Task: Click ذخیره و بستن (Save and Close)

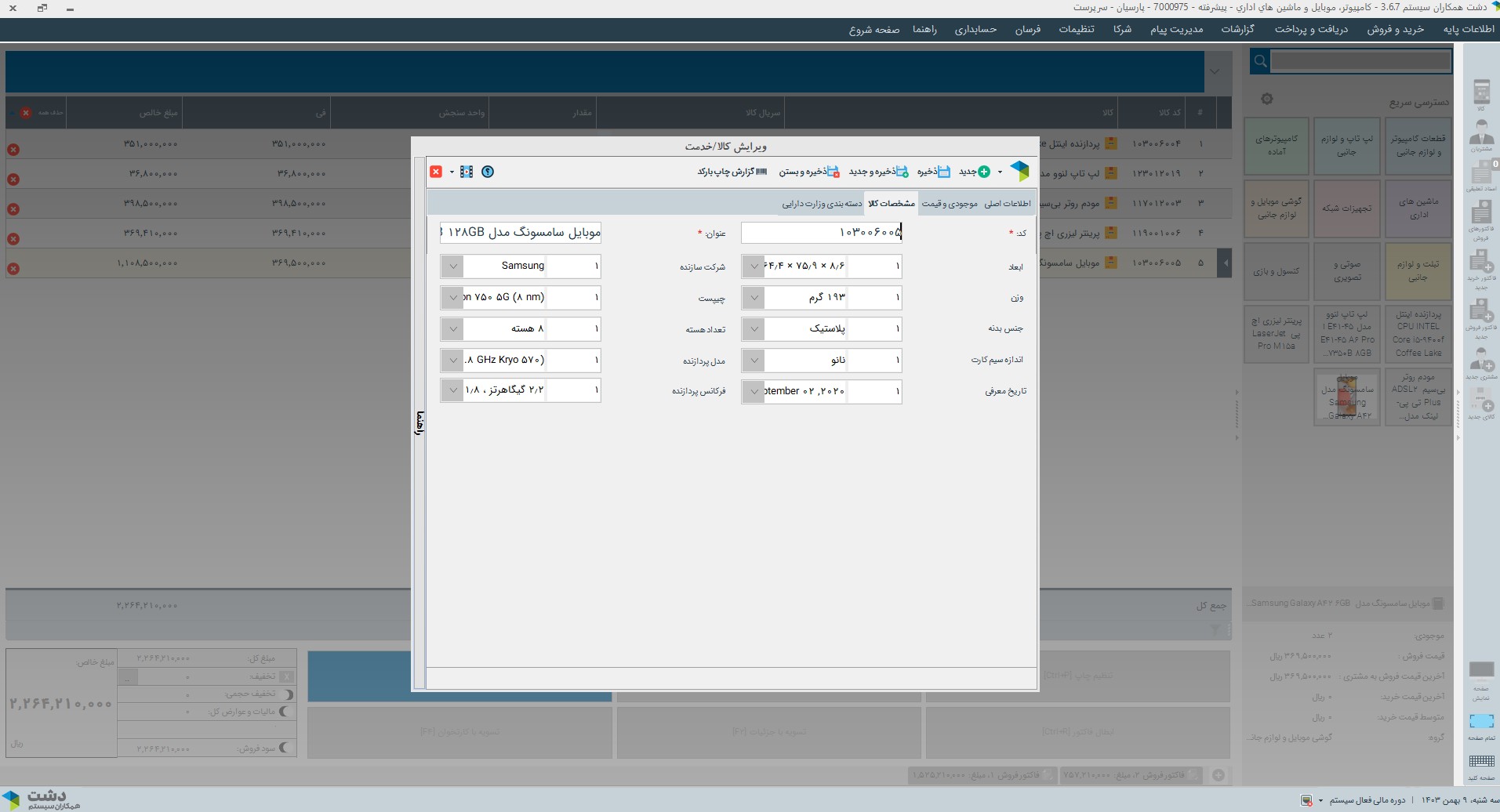Action: (809, 172)
